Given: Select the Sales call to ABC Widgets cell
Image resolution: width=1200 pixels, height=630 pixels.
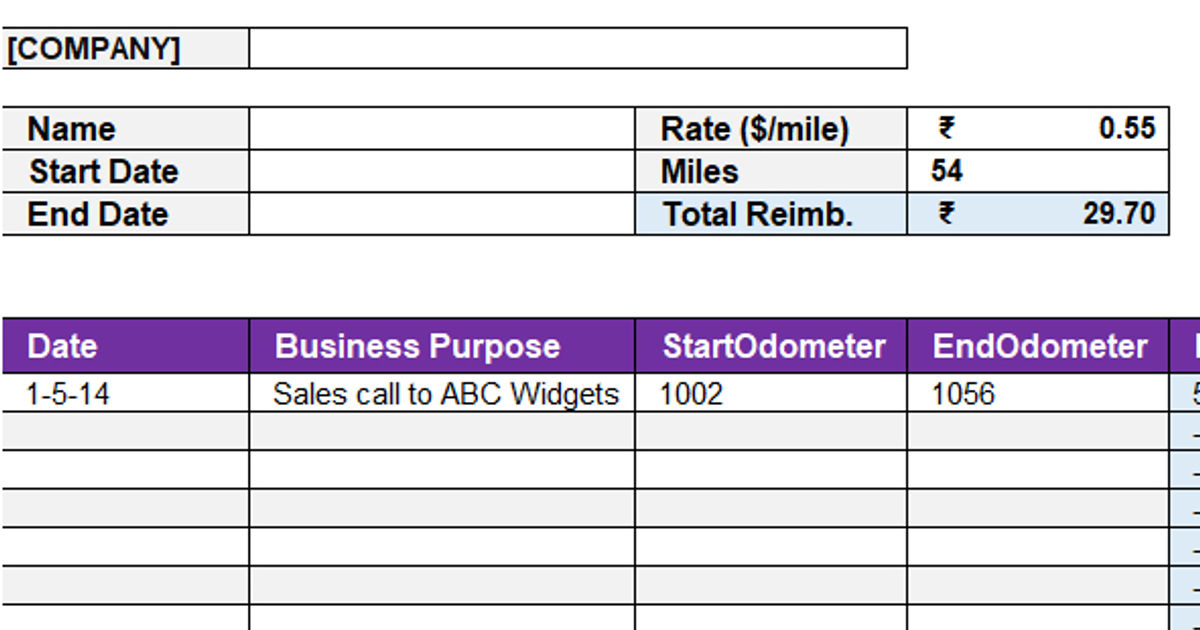Looking at the screenshot, I should click(x=441, y=393).
